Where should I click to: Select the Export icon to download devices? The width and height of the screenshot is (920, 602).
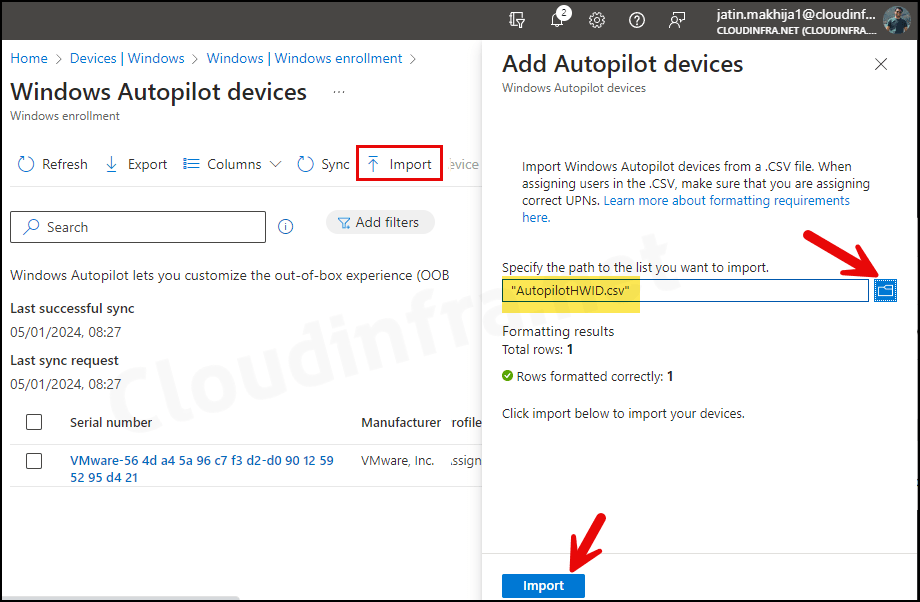112,163
